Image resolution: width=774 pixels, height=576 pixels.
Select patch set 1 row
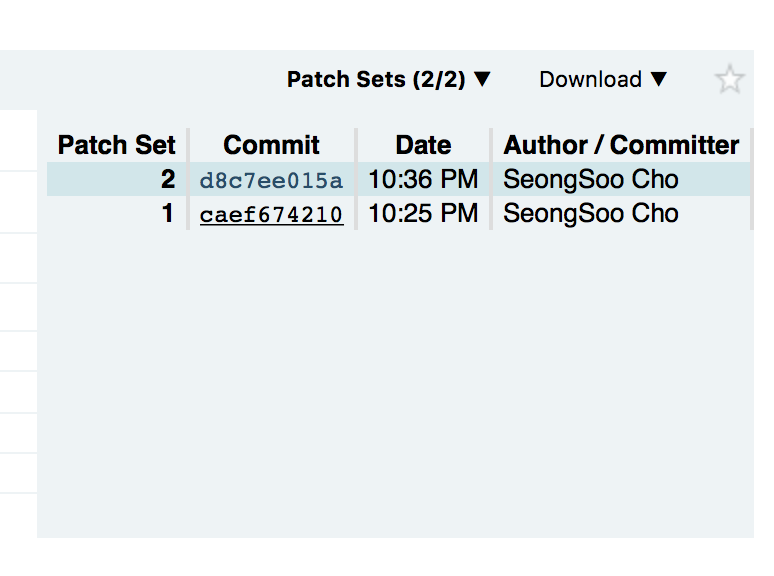[400, 214]
